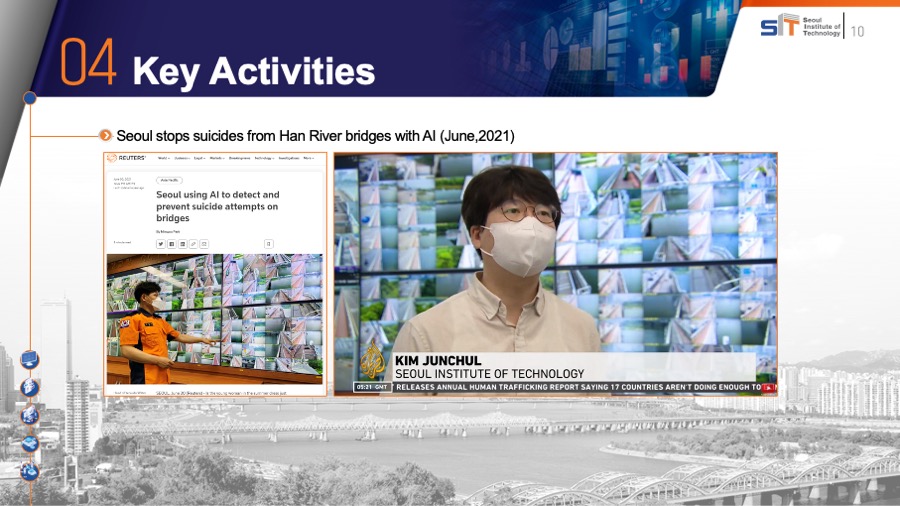900x506 pixels.
Task: Click the 'Key Activities' slide title
Action: coord(254,71)
